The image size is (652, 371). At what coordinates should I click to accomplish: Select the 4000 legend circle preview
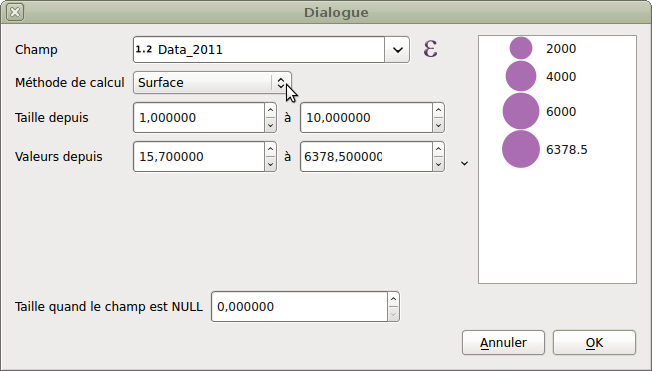pos(521,76)
